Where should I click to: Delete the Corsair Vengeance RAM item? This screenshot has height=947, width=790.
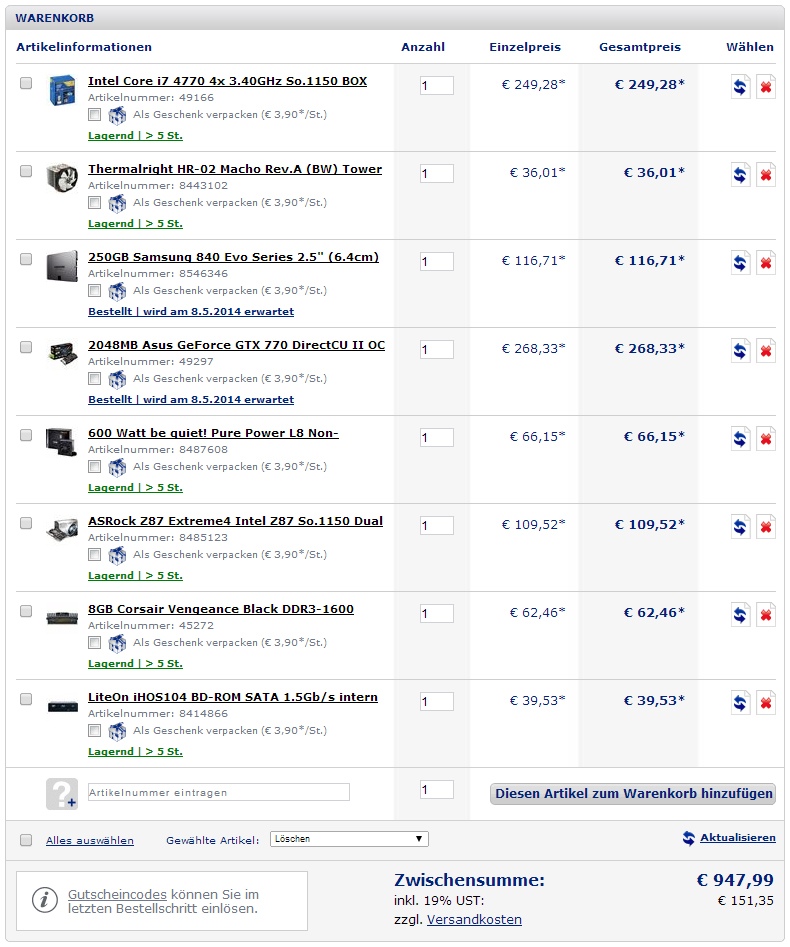click(765, 615)
